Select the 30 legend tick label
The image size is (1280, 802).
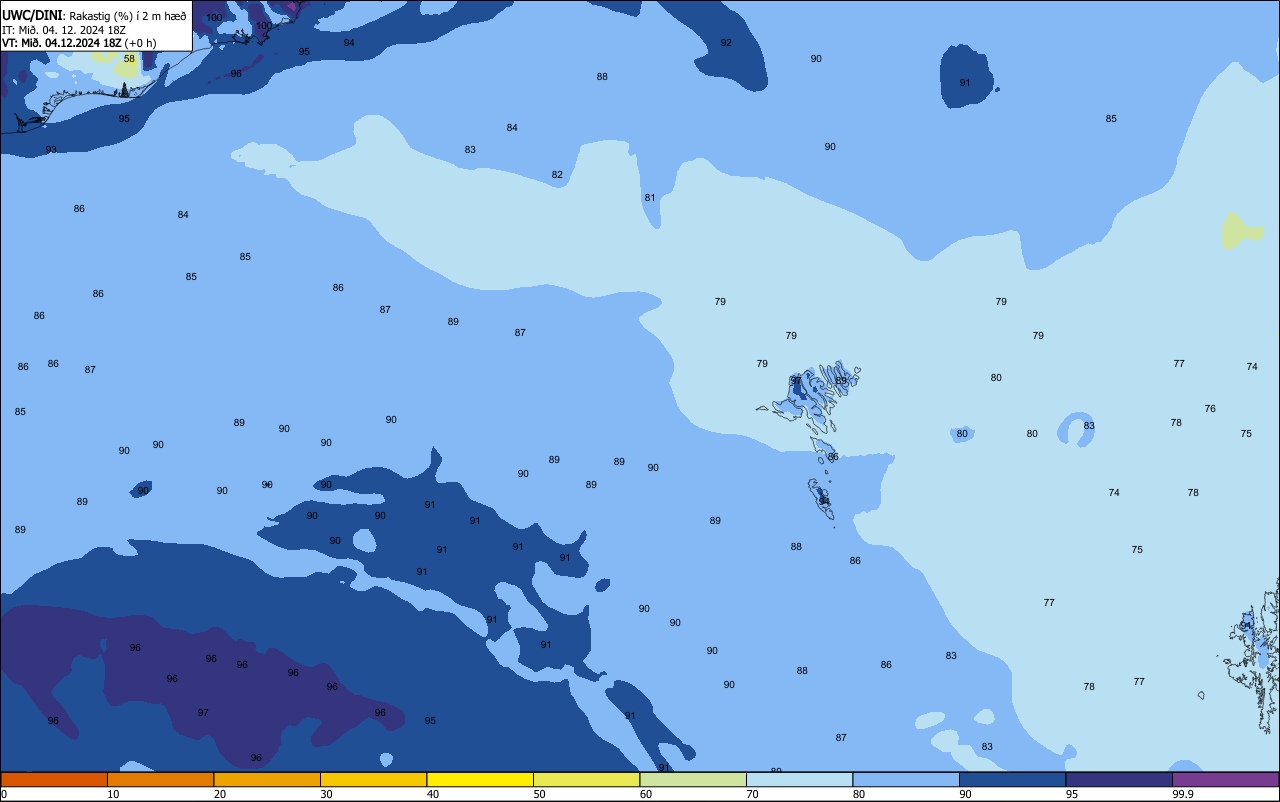(326, 794)
